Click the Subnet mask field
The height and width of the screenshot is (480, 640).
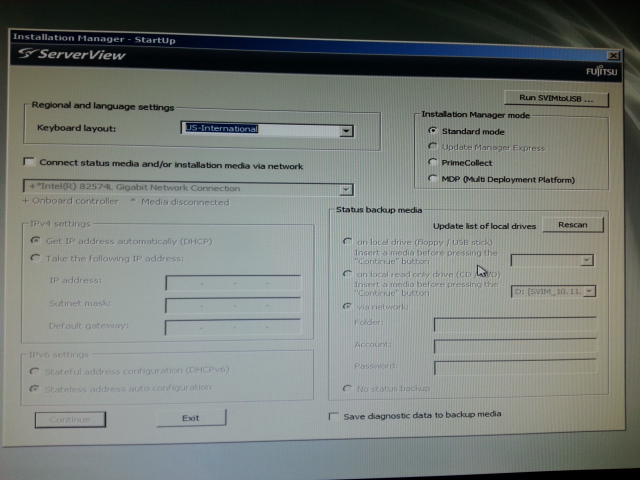point(233,305)
